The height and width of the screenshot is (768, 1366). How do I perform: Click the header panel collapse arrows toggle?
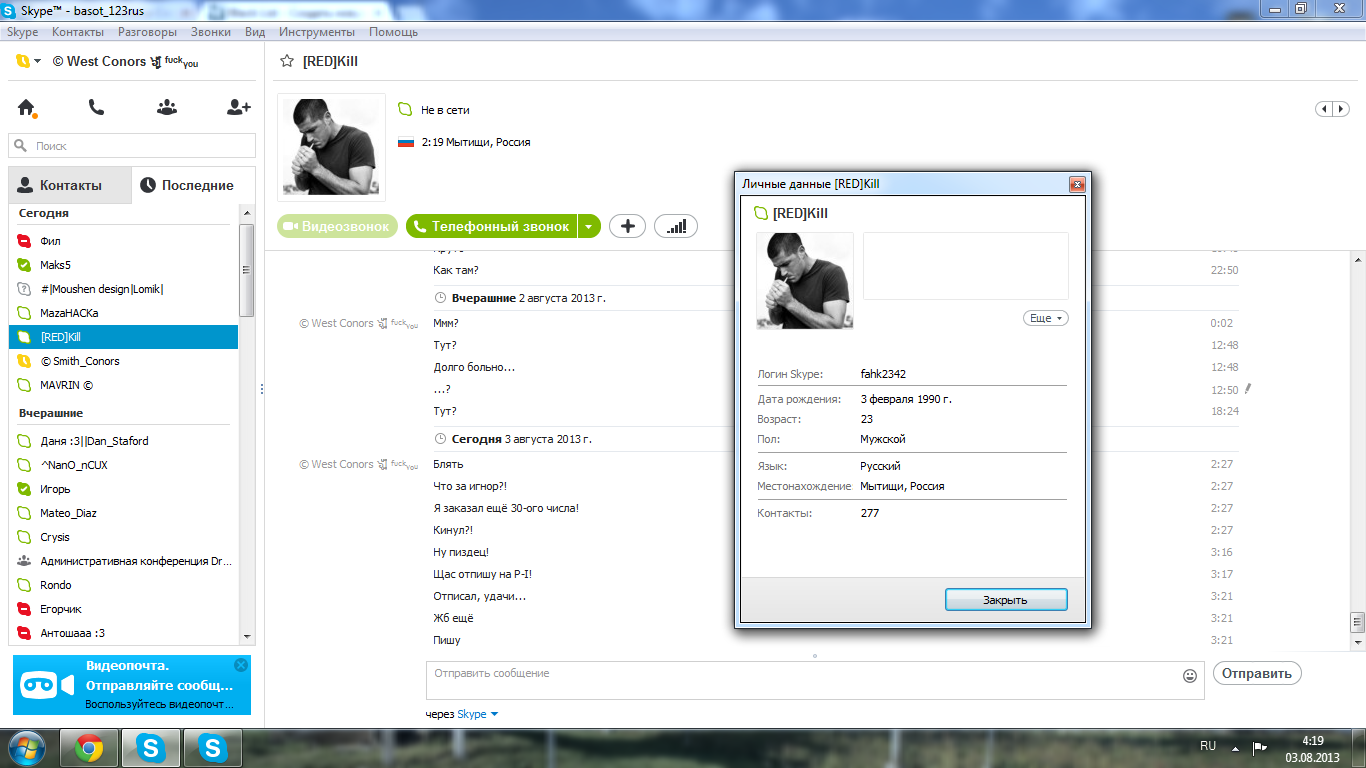(1331, 109)
